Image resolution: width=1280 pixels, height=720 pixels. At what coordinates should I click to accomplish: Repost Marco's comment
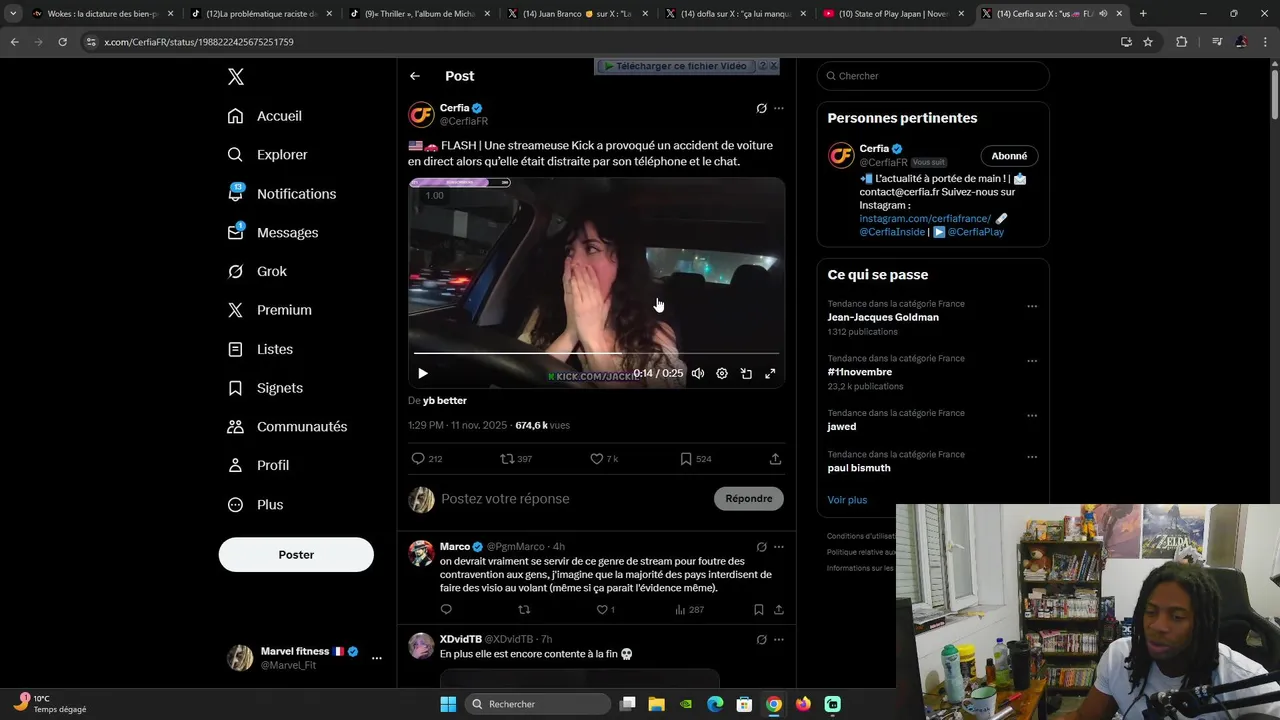(x=524, y=610)
